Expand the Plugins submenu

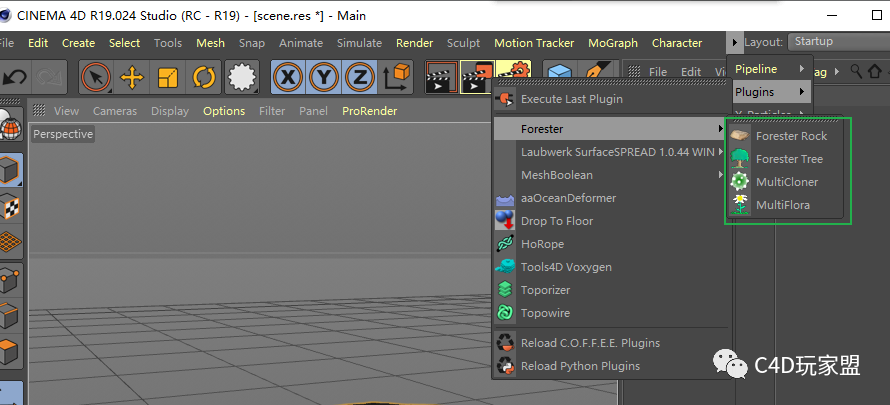click(770, 91)
